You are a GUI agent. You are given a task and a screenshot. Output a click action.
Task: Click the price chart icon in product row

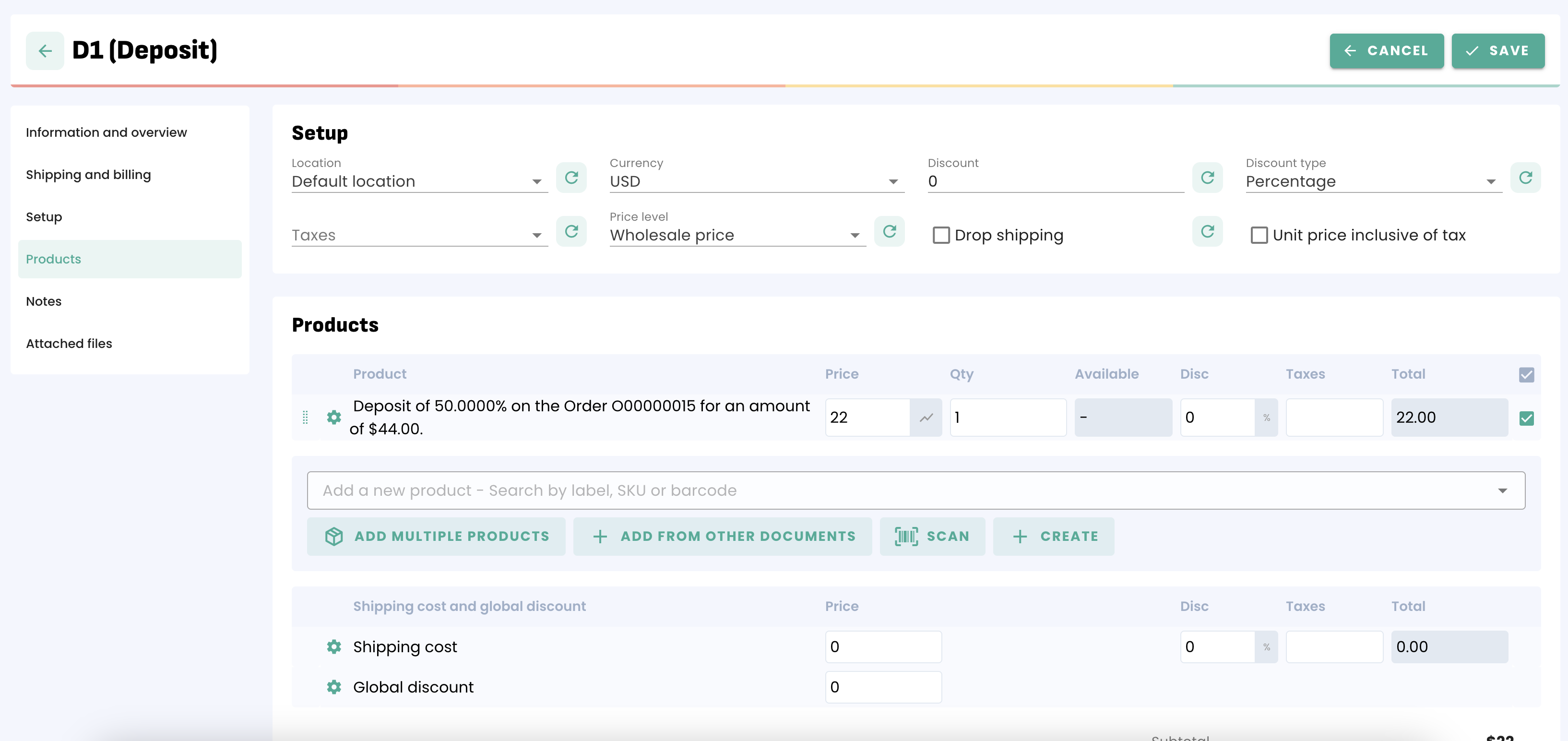pyautogui.click(x=925, y=418)
